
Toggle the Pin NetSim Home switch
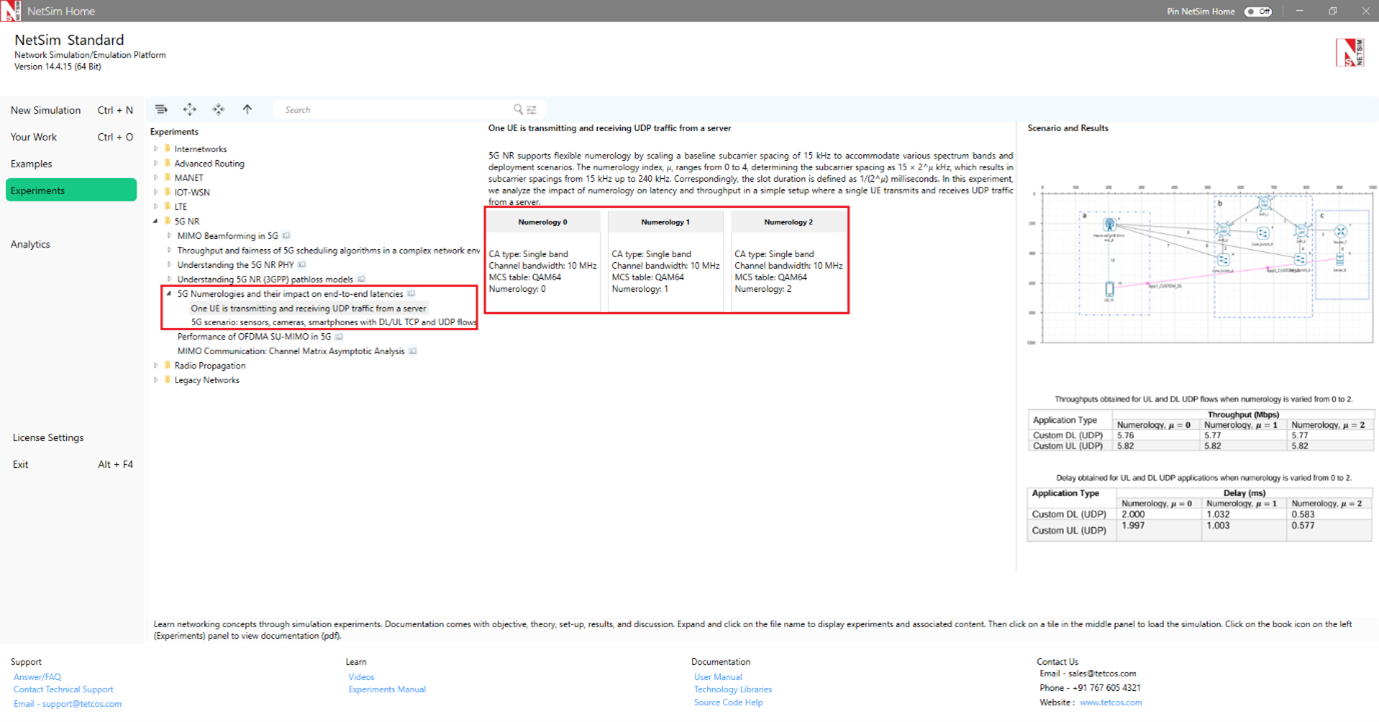1257,12
